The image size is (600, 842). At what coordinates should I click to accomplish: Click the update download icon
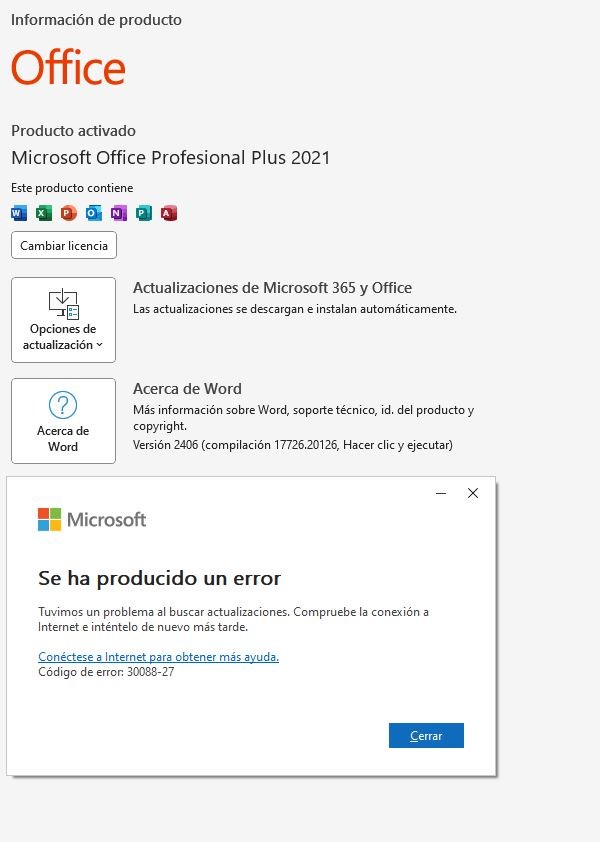(x=63, y=303)
